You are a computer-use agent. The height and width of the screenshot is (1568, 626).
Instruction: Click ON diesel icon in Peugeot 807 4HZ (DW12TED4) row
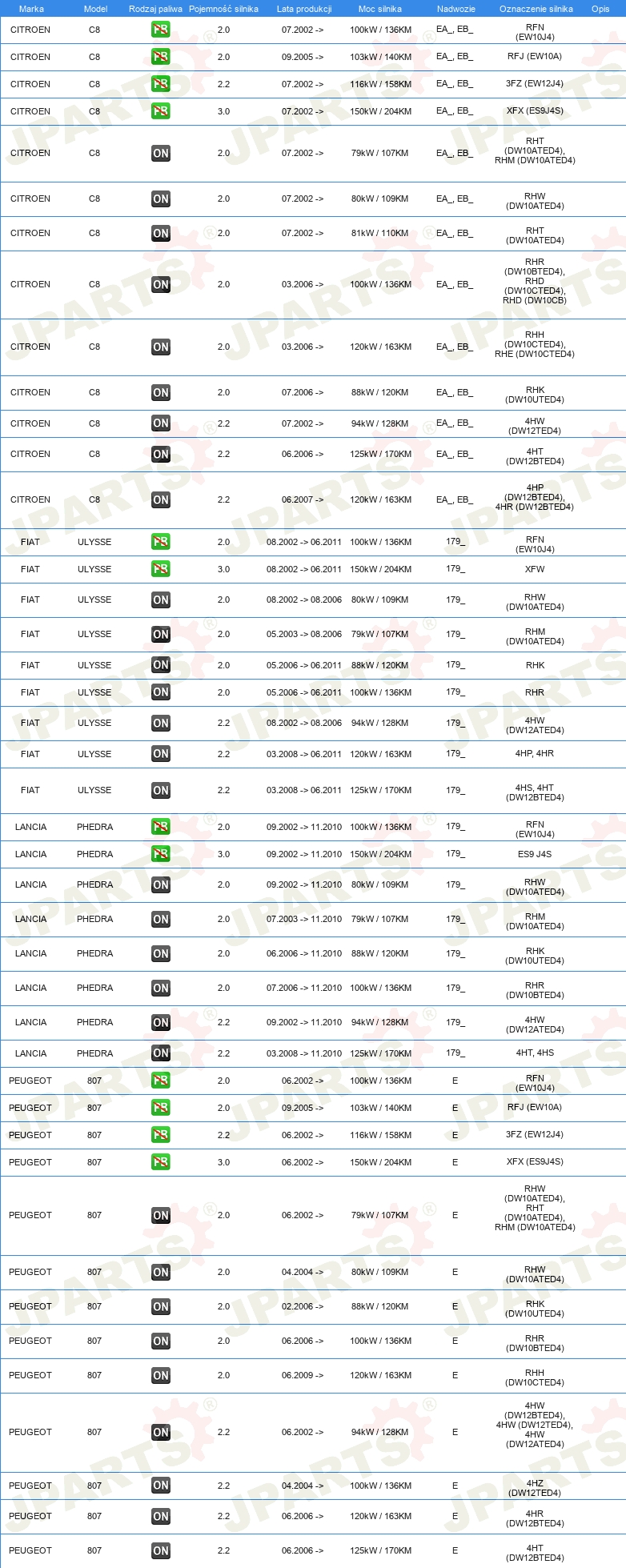pos(161,1486)
